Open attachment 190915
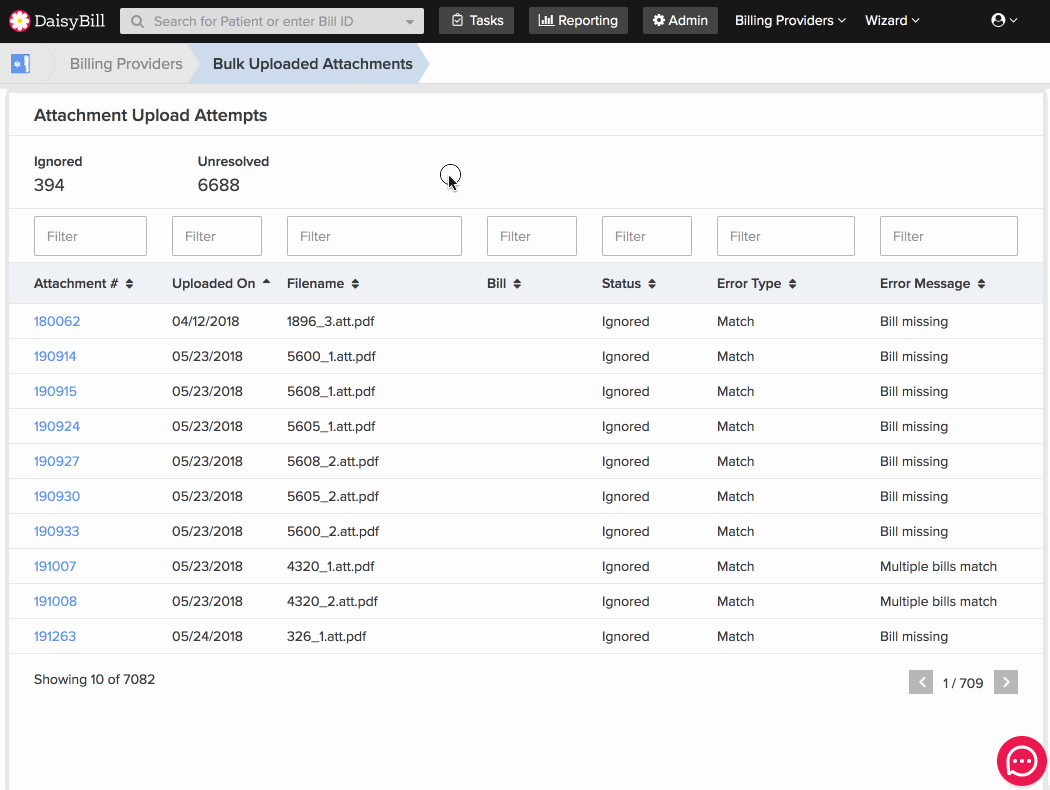 coord(56,391)
